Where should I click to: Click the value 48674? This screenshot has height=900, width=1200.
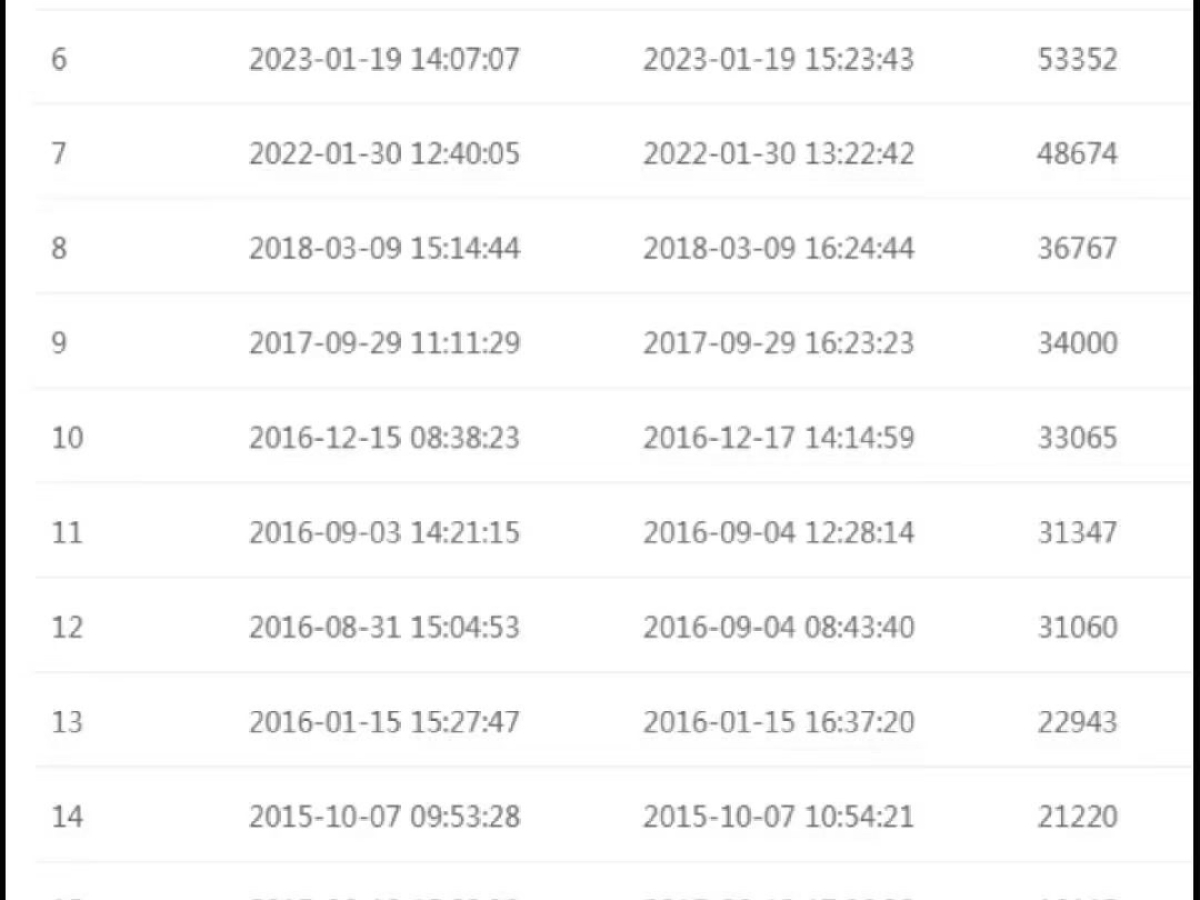1077,154
